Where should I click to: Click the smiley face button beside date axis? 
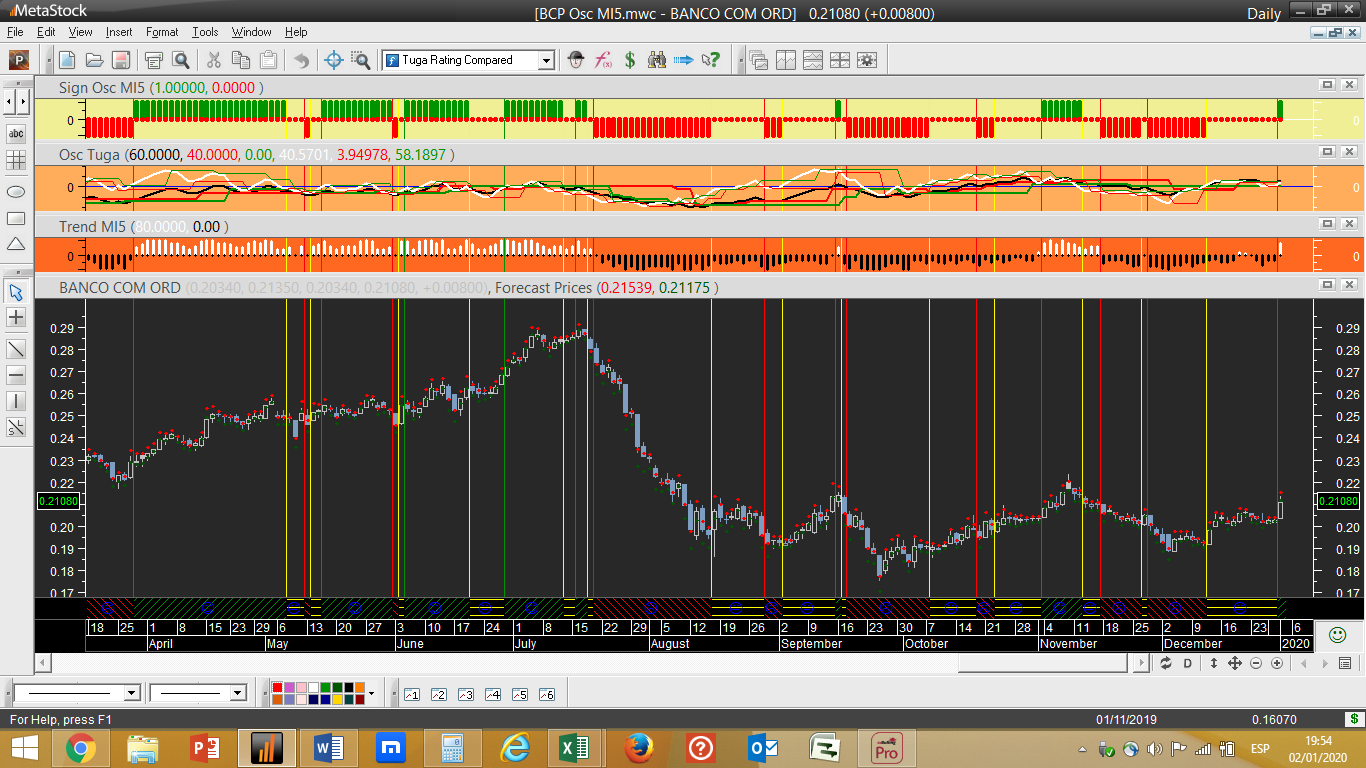point(1337,634)
